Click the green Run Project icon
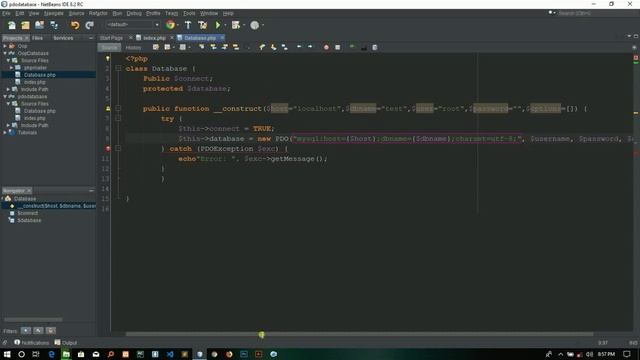The width and height of the screenshot is (640, 360). [218, 25]
